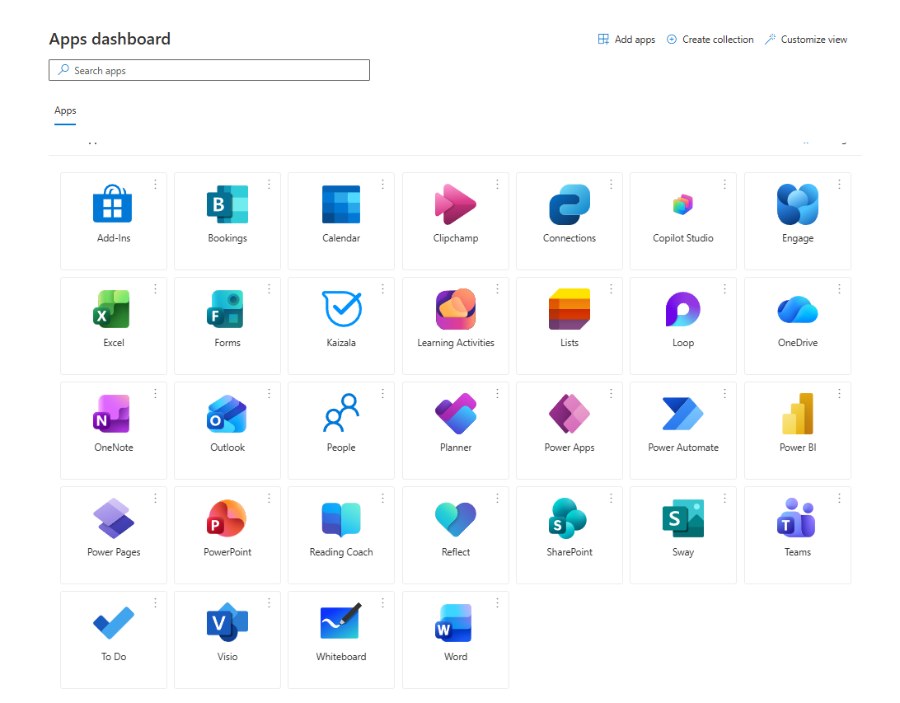This screenshot has width=900, height=703.
Task: Show more options on Sway tile
Action: pyautogui.click(x=724, y=498)
